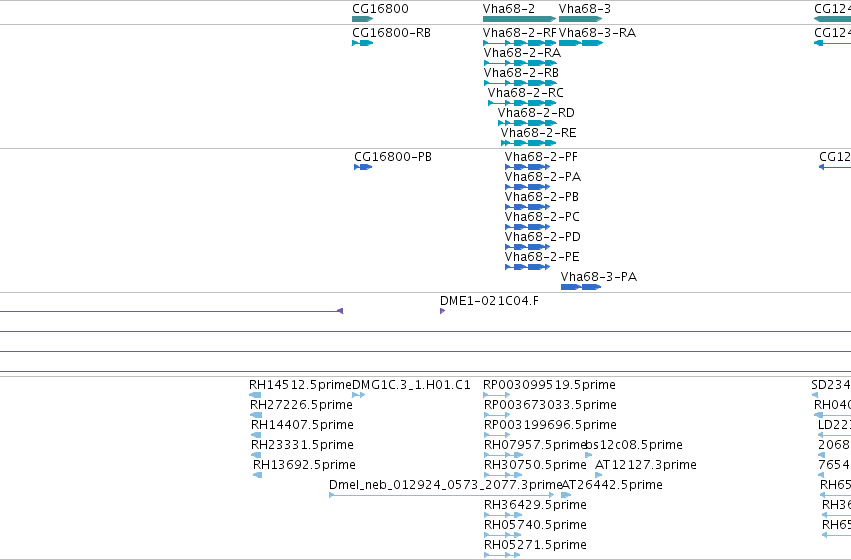Click the DME1-021C04.F arrow marker
This screenshot has width=851, height=560.
pyautogui.click(x=442, y=311)
